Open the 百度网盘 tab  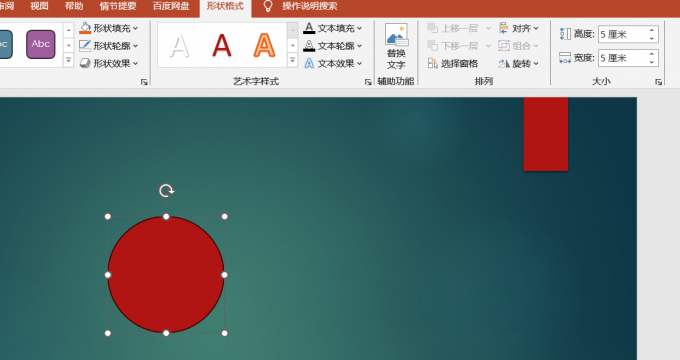(171, 6)
